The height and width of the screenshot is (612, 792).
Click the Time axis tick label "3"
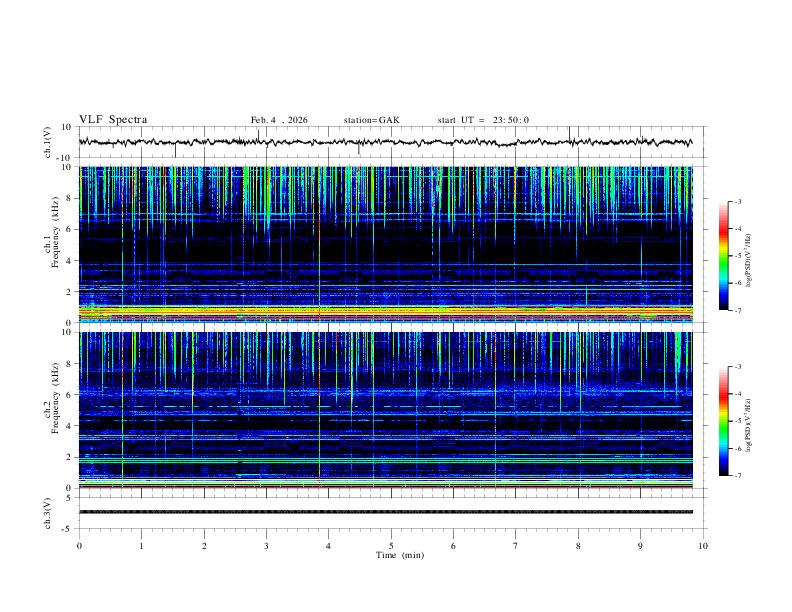tap(266, 546)
